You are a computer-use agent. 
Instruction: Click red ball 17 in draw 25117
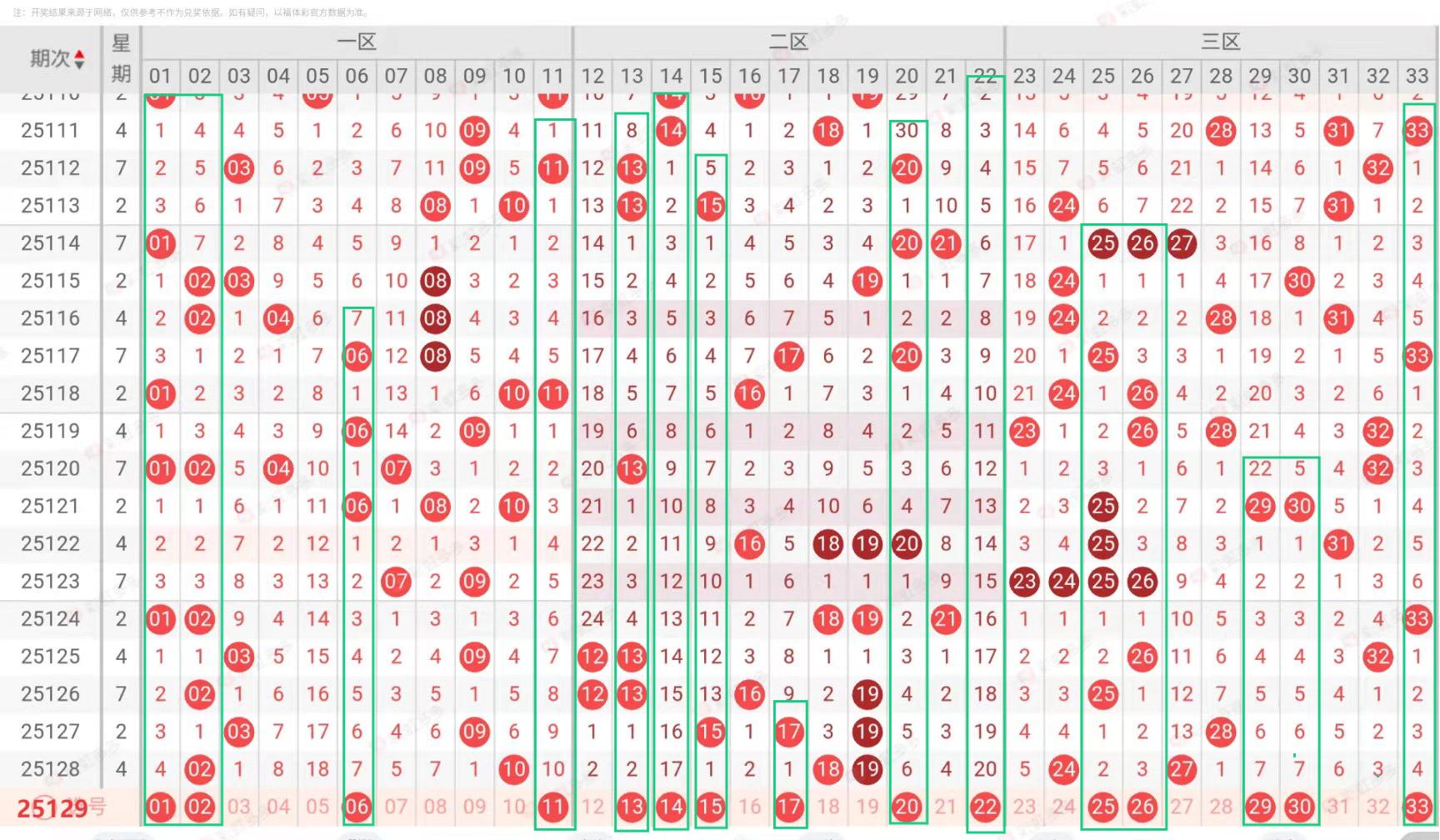(x=788, y=356)
